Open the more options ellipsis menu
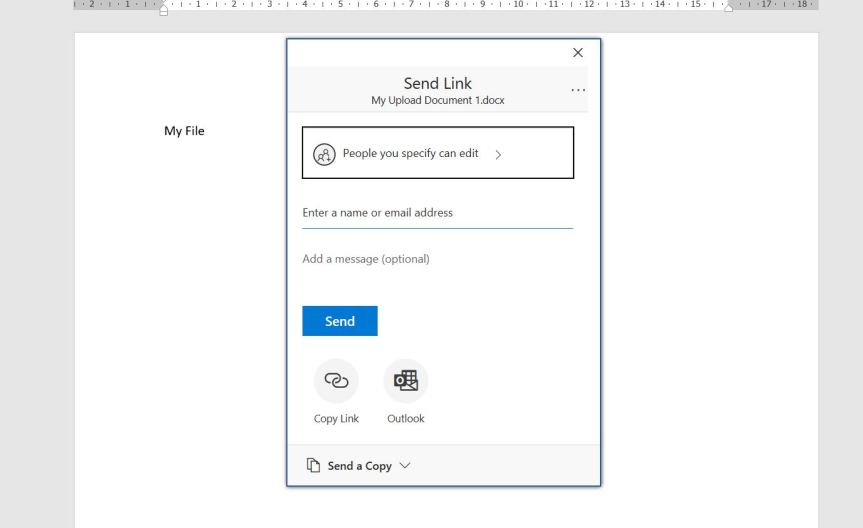 click(x=578, y=90)
